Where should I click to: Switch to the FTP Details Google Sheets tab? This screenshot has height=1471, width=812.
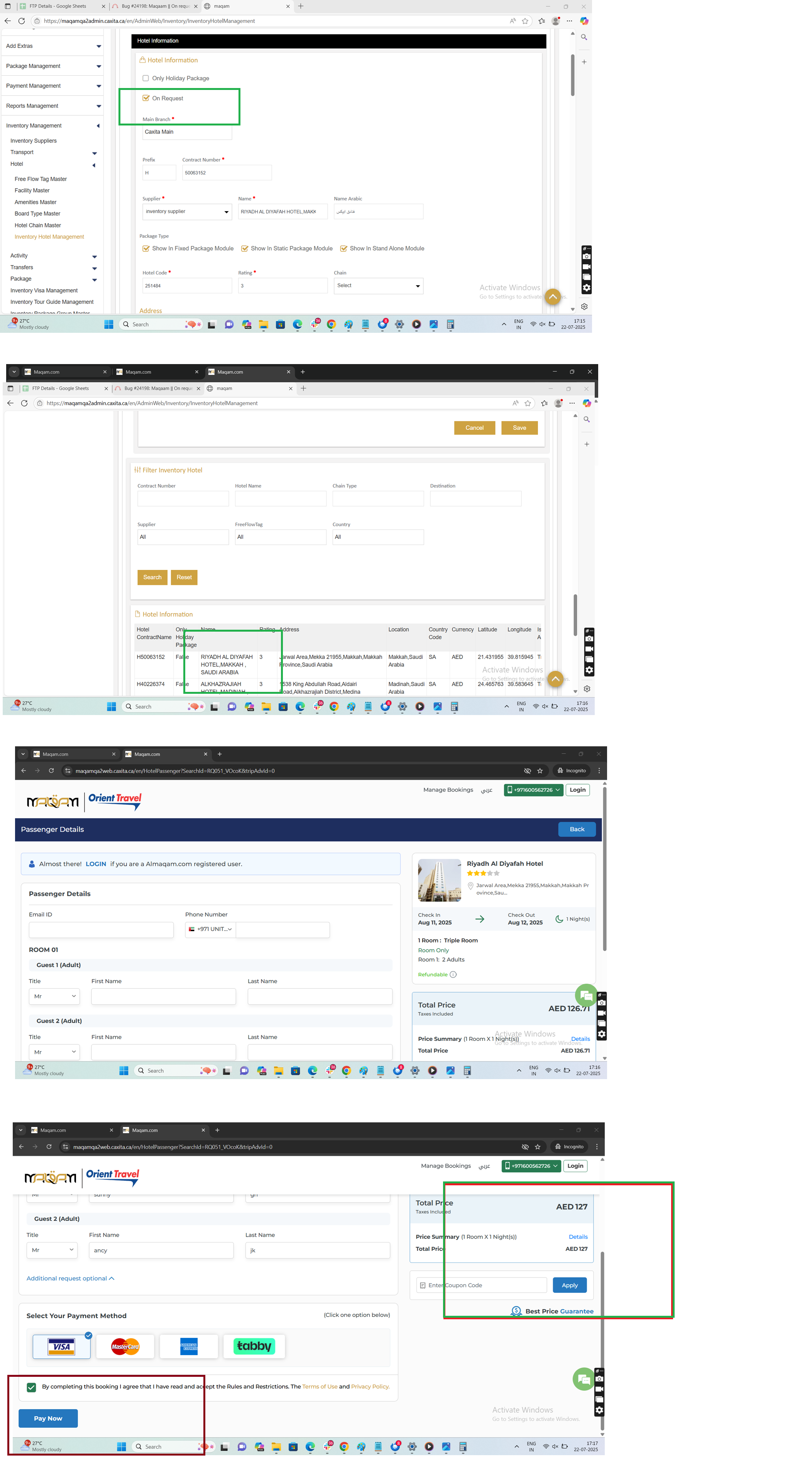pos(58,6)
